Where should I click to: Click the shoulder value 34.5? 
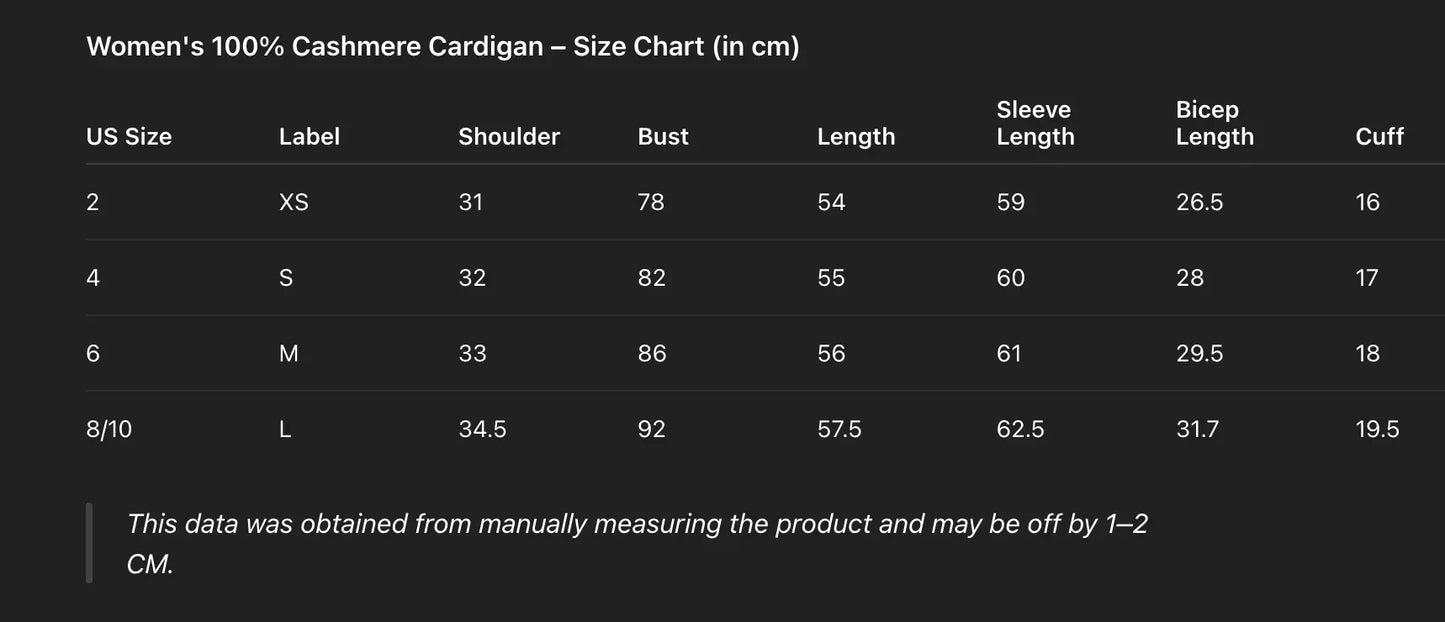tap(482, 429)
